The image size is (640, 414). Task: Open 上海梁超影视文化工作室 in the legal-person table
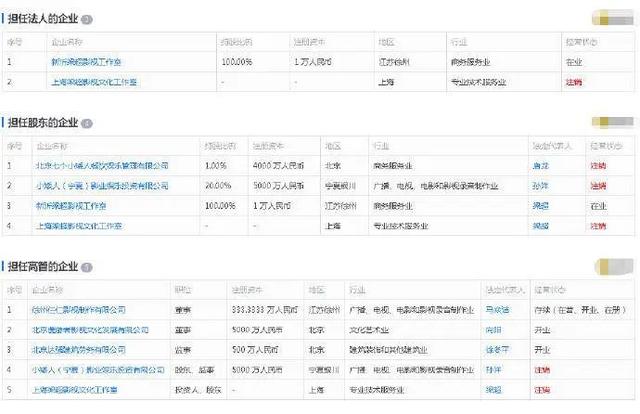pos(94,82)
